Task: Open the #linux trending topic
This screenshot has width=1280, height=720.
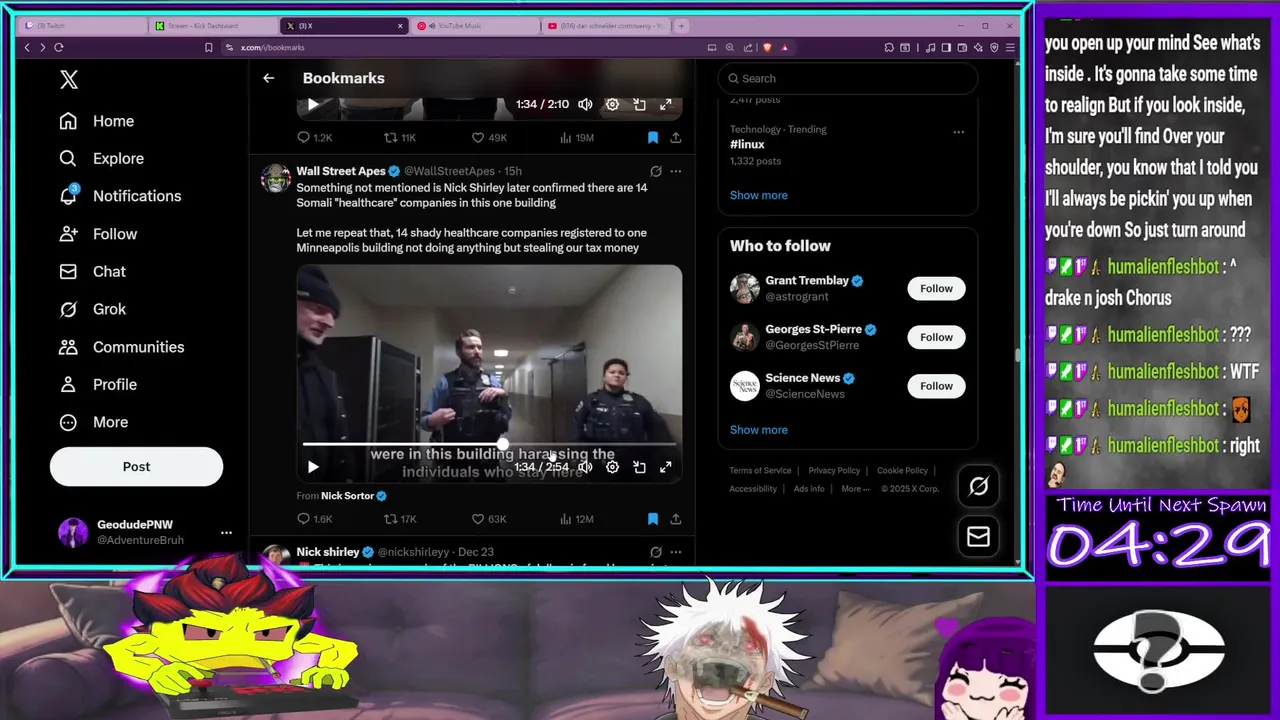Action: point(747,144)
